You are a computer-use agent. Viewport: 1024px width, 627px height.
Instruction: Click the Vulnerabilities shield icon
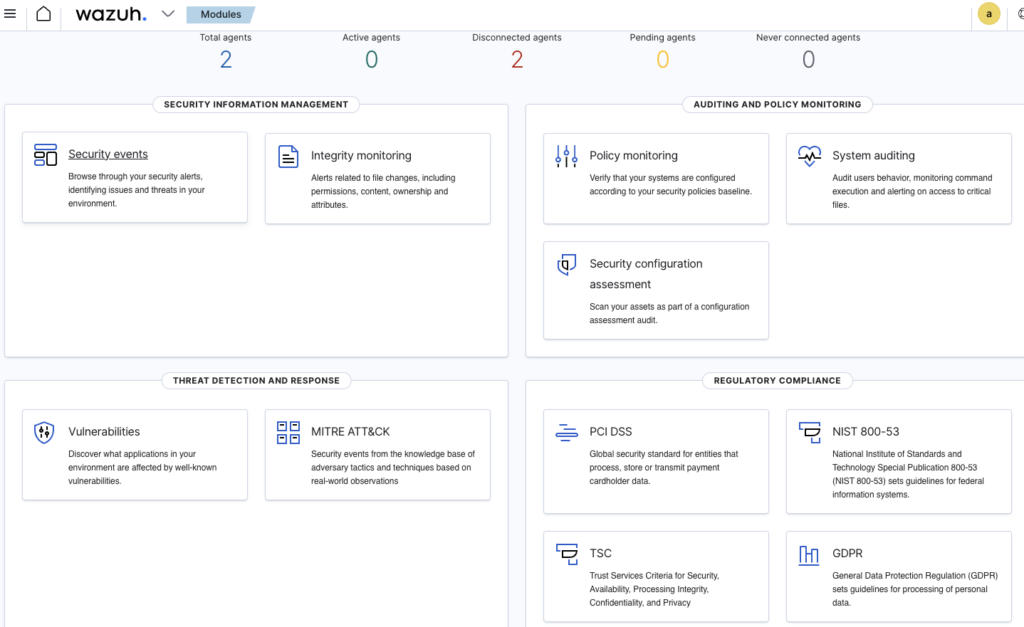[x=44, y=432]
